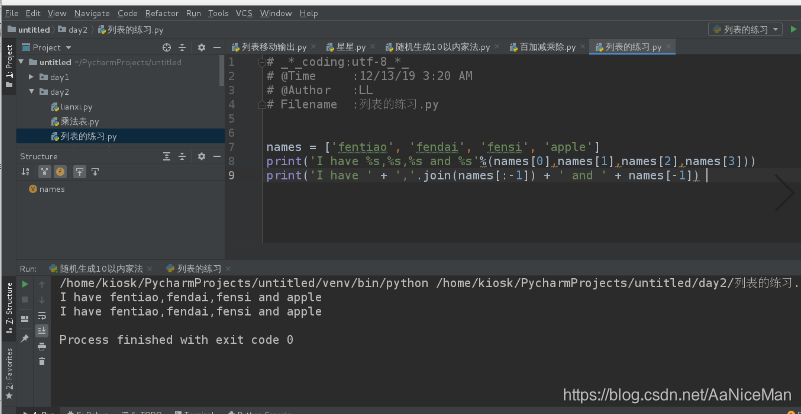Open the Navigate menu

coord(92,13)
